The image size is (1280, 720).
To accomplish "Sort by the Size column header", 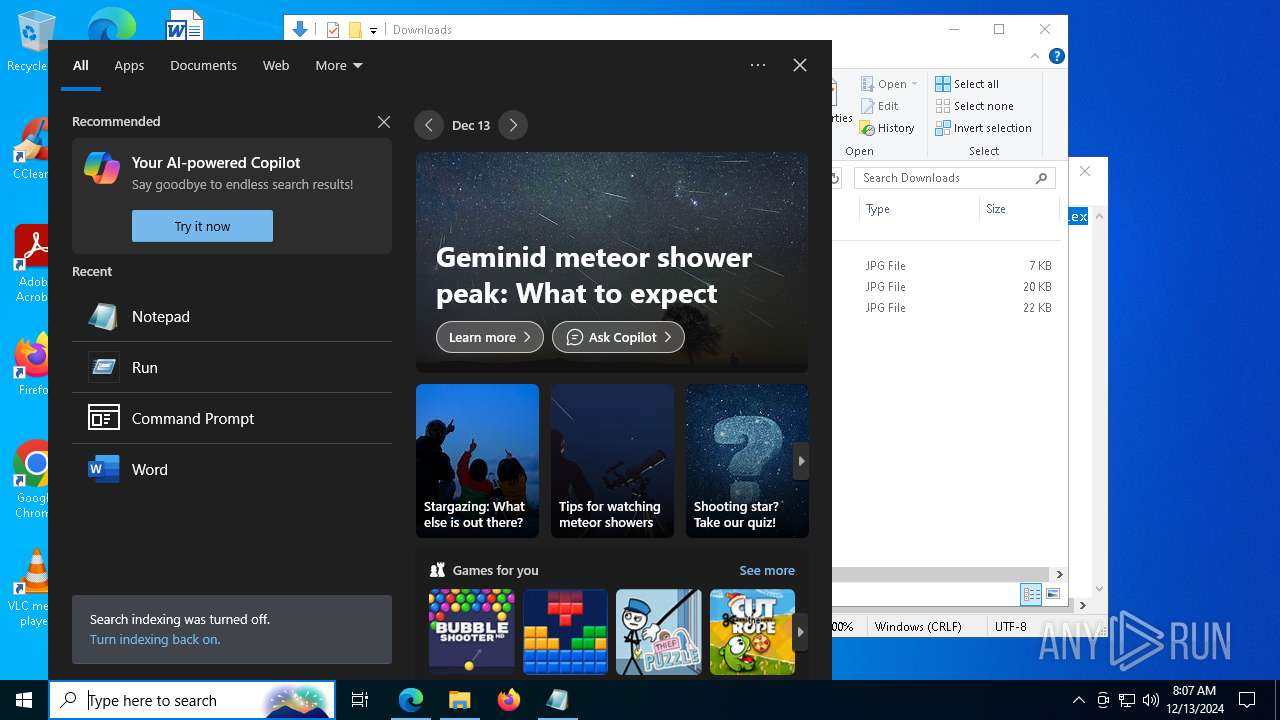I will 1019,209.
